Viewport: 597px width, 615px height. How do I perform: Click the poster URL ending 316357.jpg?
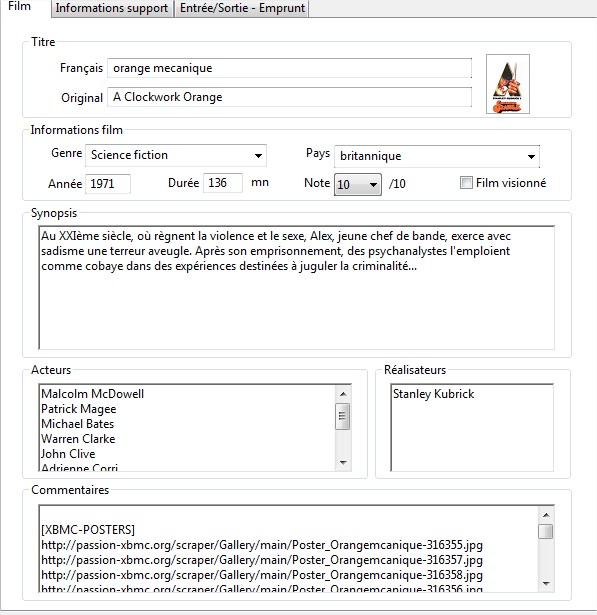click(262, 560)
